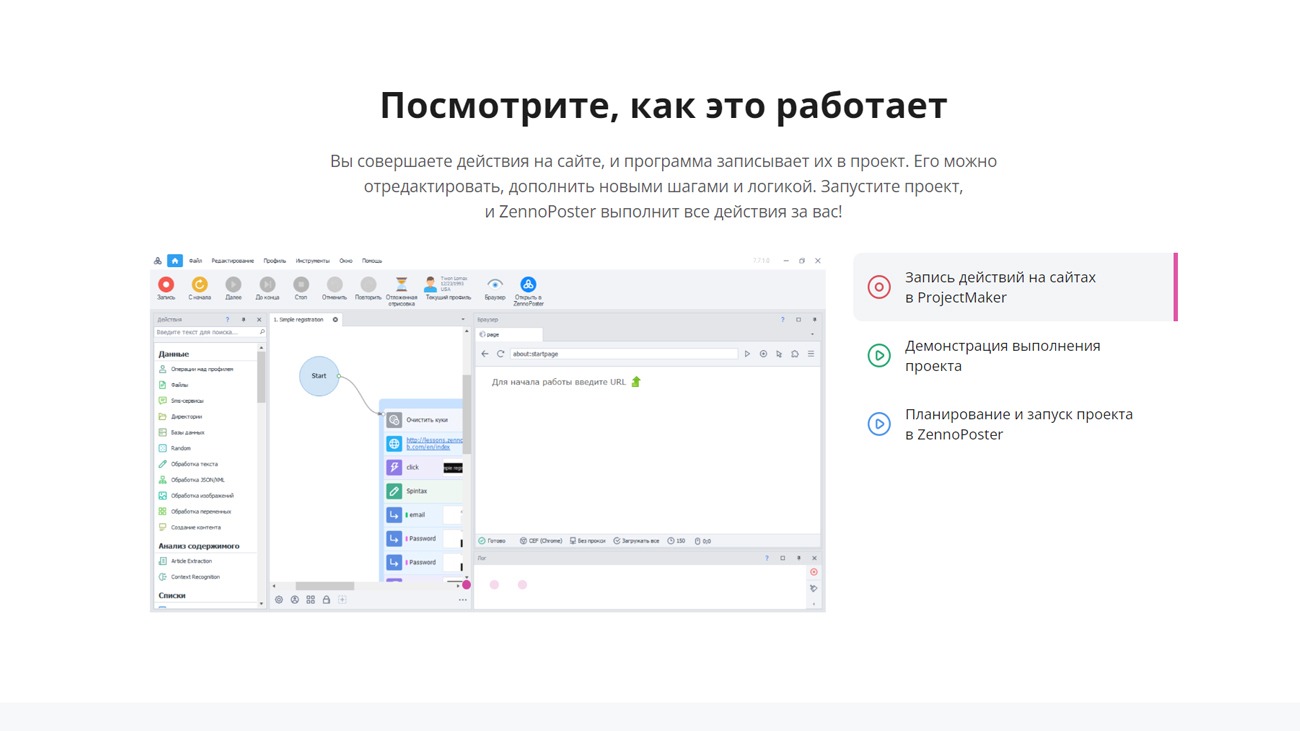Click the actions search input field

tap(205, 332)
